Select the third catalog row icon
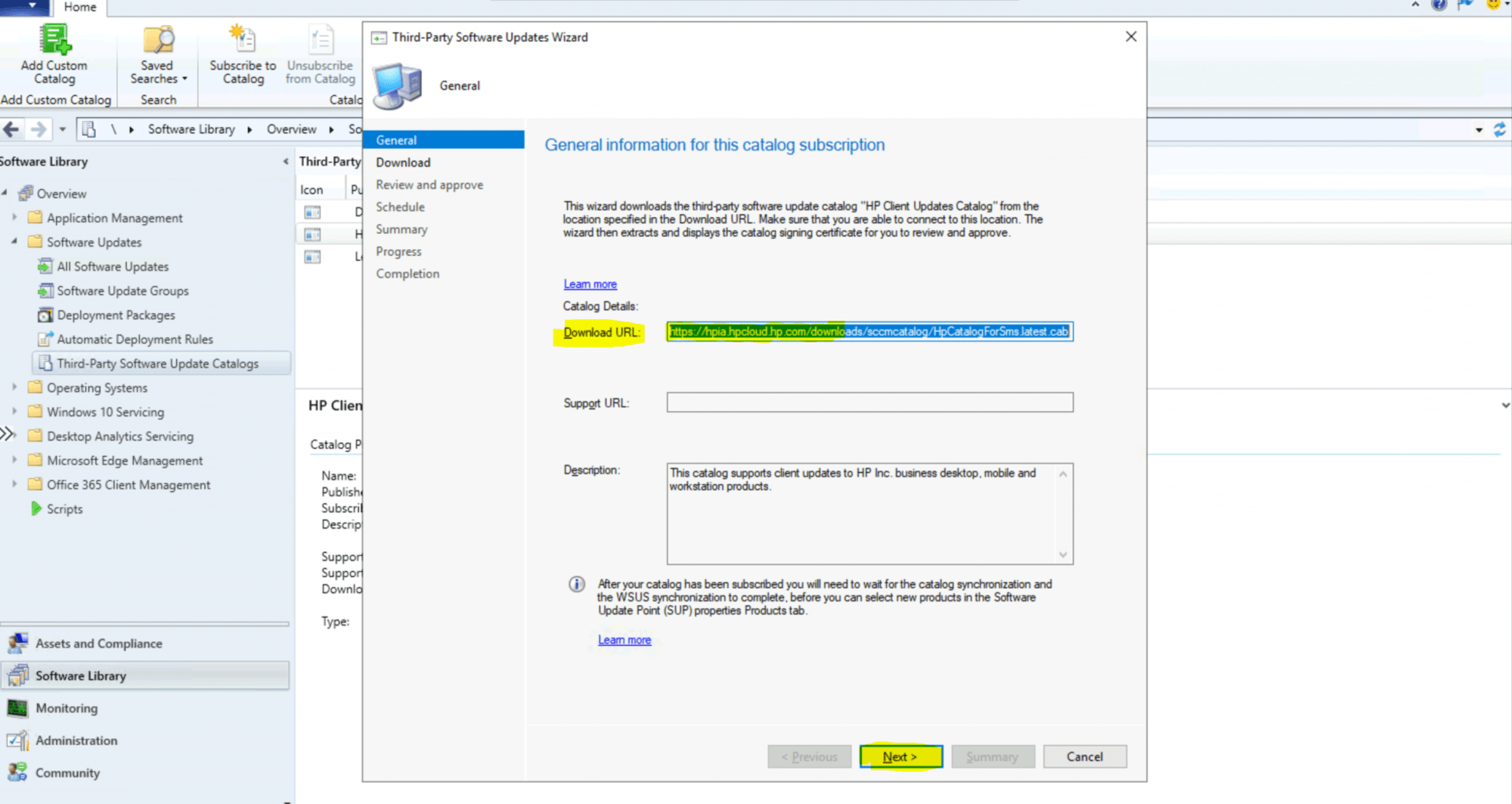 coord(312,256)
